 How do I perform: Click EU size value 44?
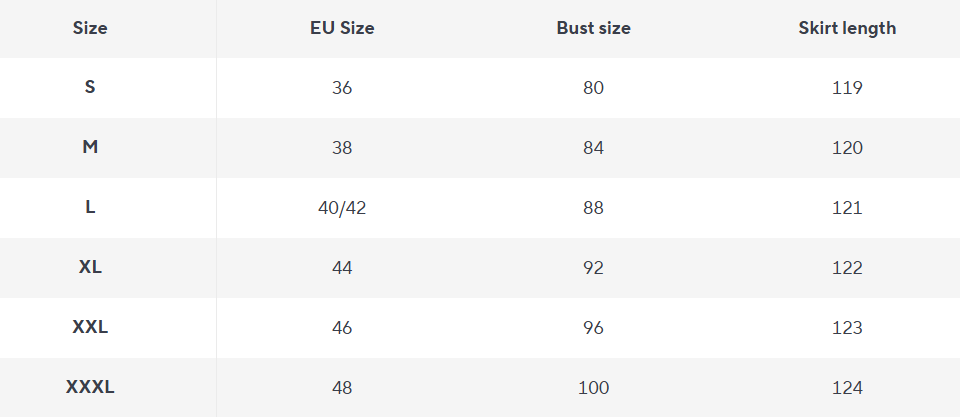342,268
